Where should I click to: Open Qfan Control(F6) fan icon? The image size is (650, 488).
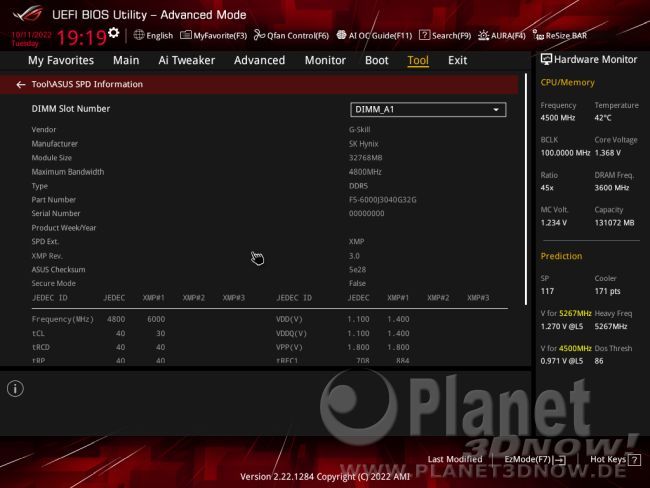(259, 35)
